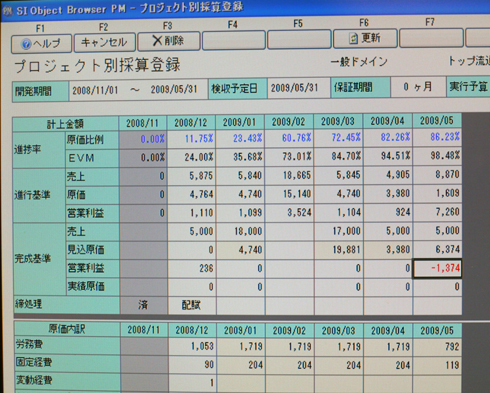Click the EVM value 24.00%
The image size is (490, 393).
[x=191, y=157]
